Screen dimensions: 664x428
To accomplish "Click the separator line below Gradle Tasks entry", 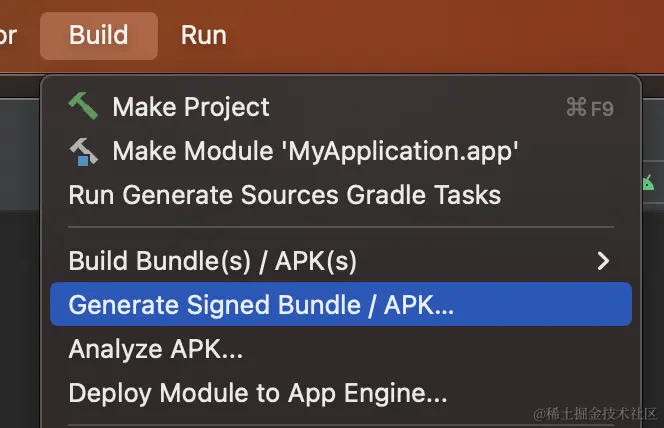I will click(x=341, y=227).
